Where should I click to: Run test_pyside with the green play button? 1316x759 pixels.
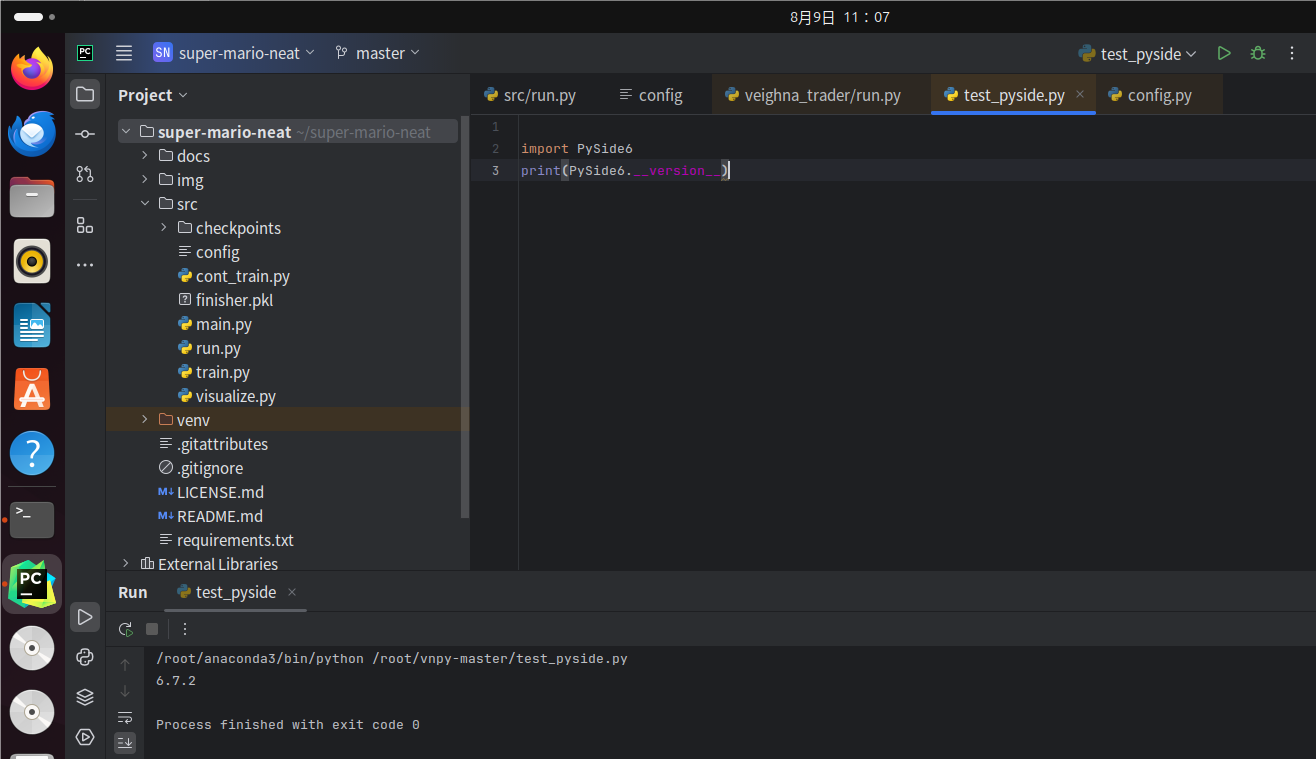coord(1224,53)
